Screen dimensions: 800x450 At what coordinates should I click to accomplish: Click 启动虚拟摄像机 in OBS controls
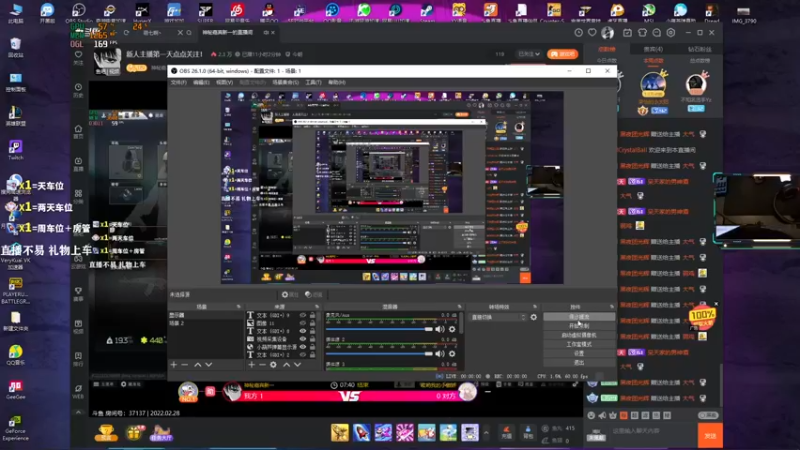(x=579, y=335)
